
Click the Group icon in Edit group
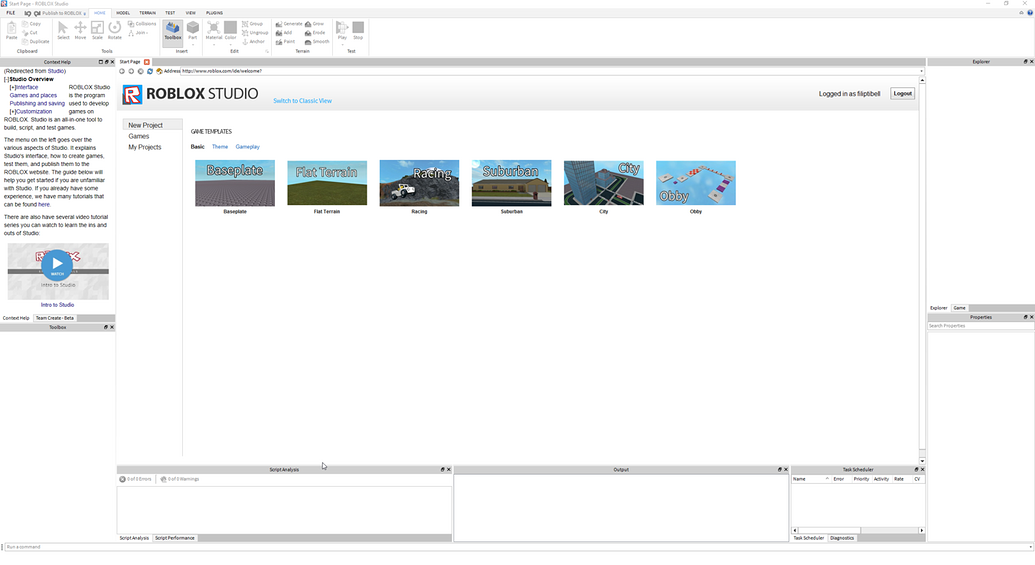click(252, 24)
